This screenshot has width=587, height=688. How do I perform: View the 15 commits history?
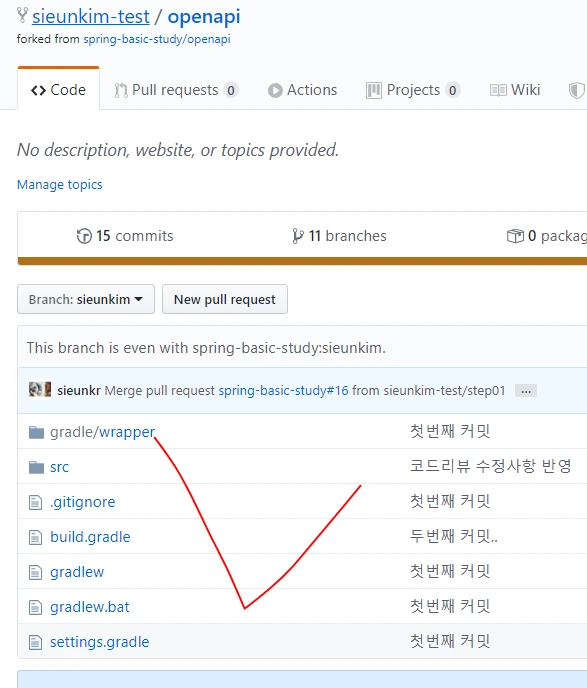[x=125, y=236]
